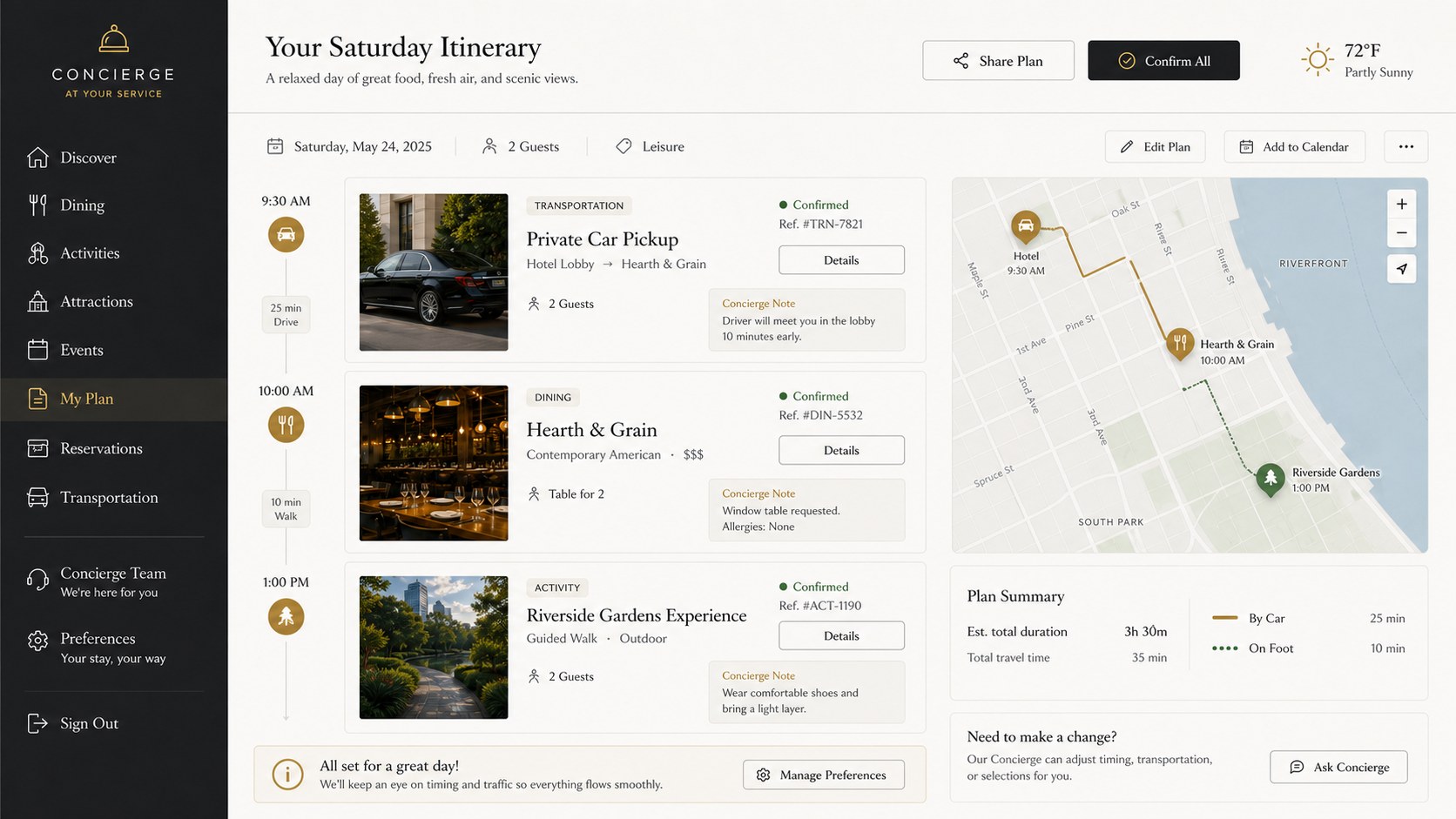
Task: Open the three-dot more options menu
Action: coord(1405,147)
